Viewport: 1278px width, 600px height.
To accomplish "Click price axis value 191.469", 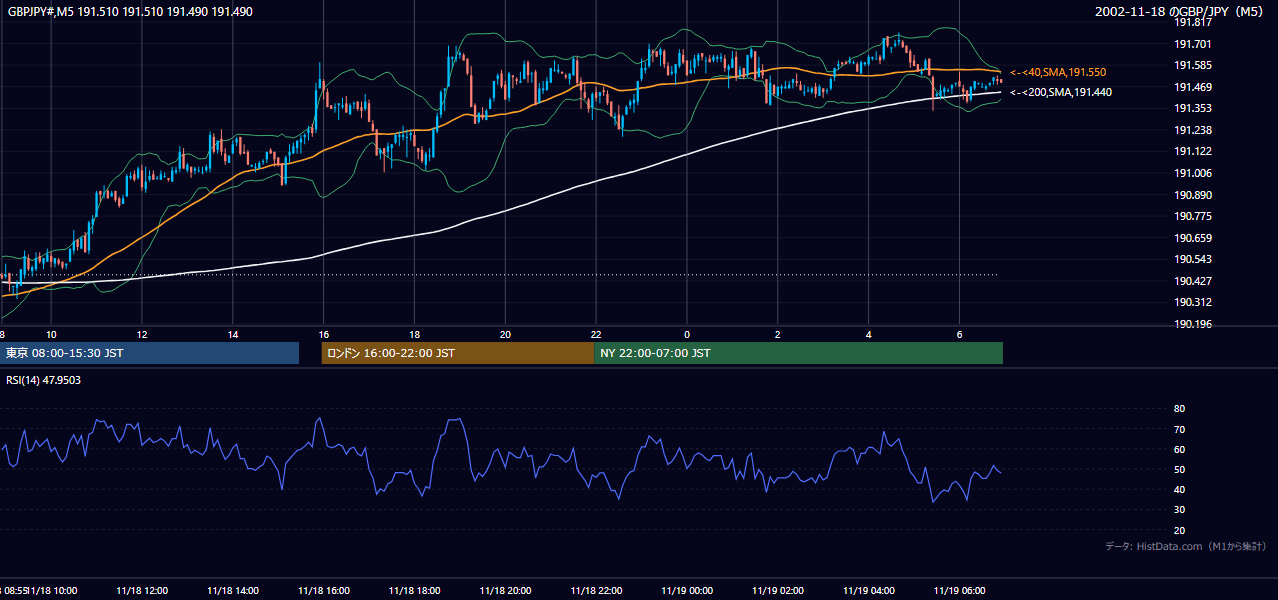I will (1192, 87).
